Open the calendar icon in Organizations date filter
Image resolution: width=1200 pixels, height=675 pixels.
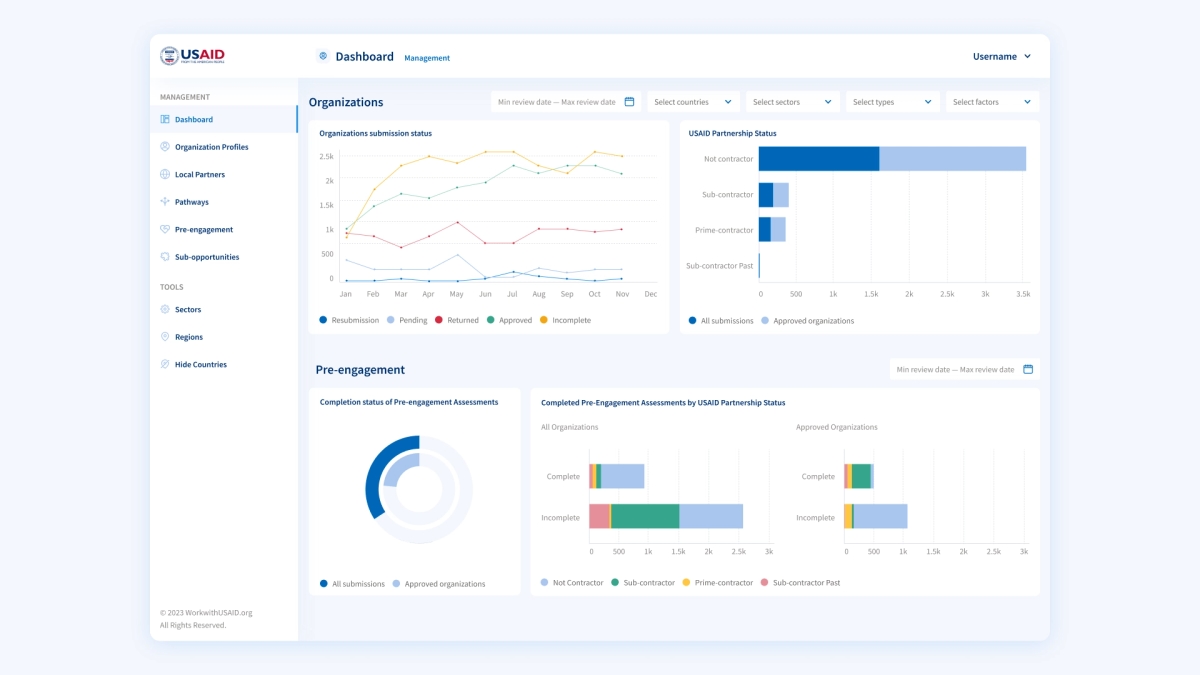[629, 102]
